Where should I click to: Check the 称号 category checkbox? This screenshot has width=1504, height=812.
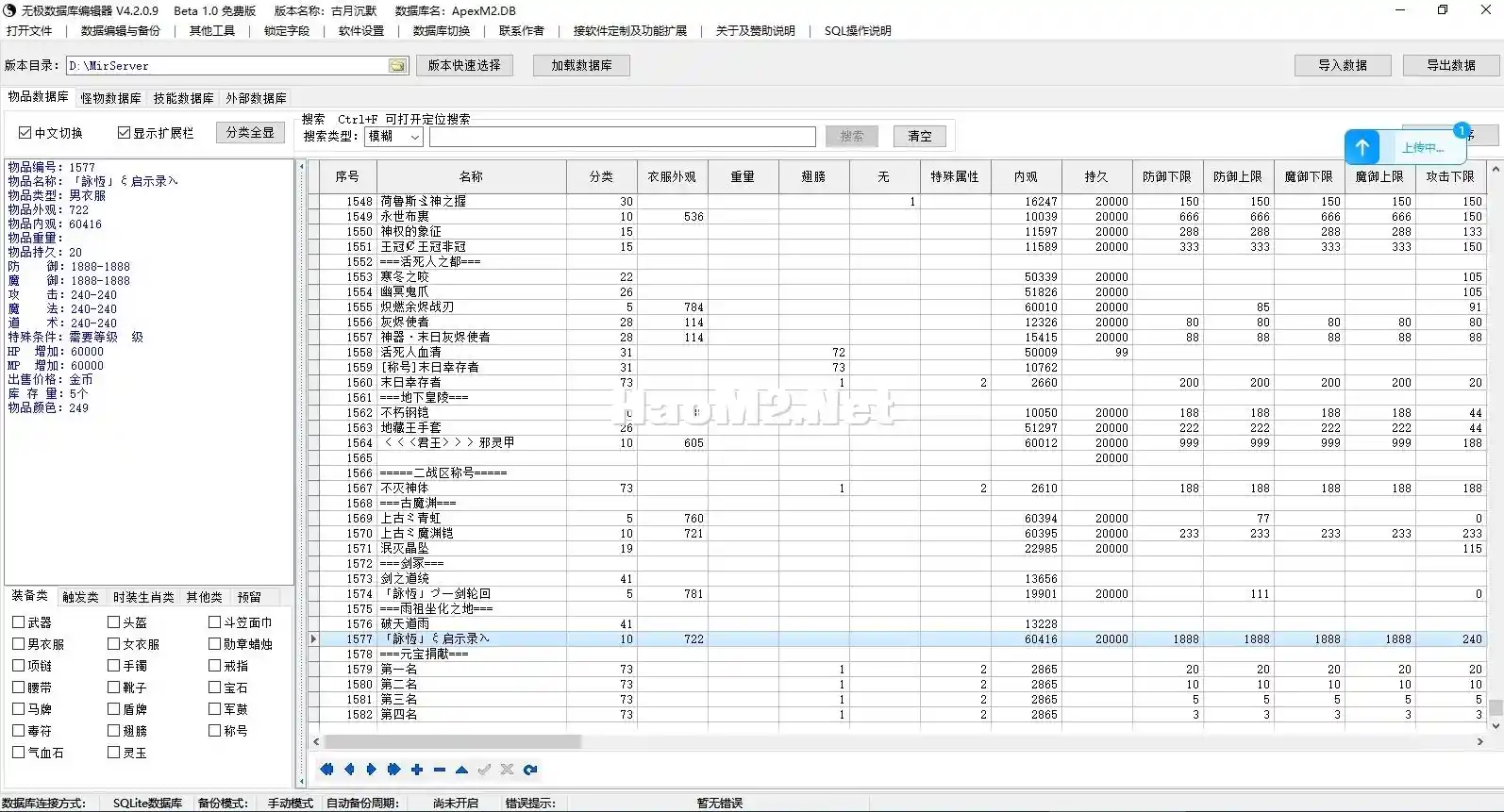(214, 731)
